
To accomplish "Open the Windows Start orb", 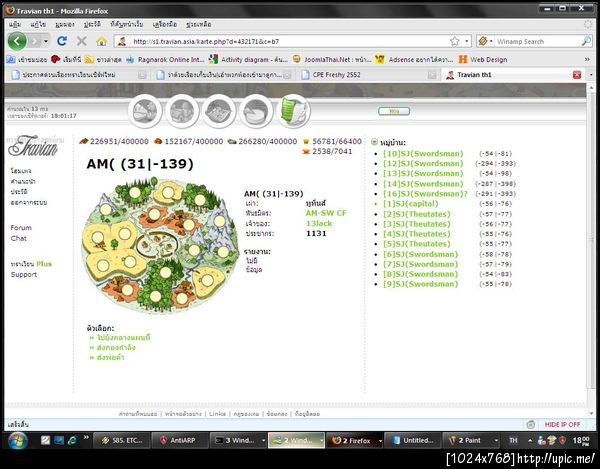I will click(17, 441).
